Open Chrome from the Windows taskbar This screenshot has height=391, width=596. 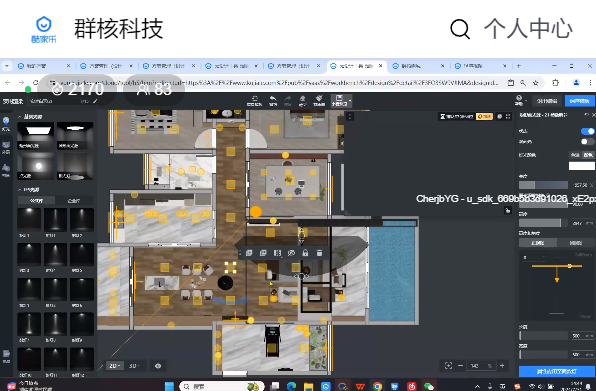point(377,386)
